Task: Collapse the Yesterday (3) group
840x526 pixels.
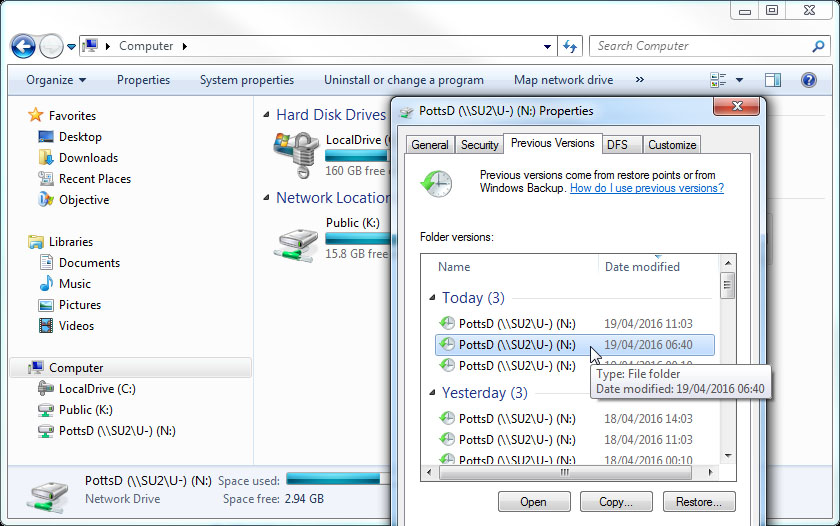Action: 432,393
